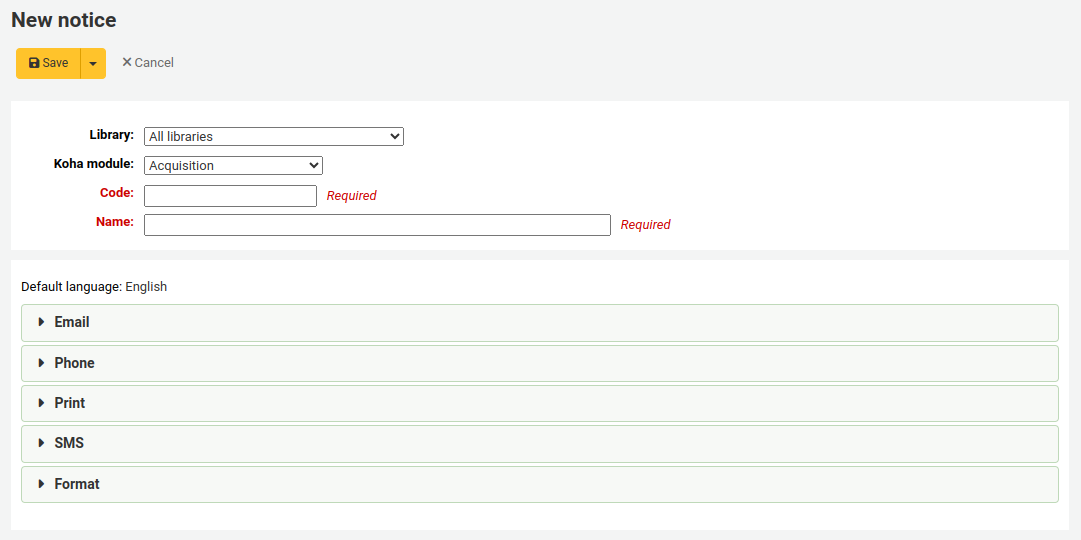The image size is (1081, 540).
Task: Expand the Phone section triangle
Action: [x=41, y=363]
